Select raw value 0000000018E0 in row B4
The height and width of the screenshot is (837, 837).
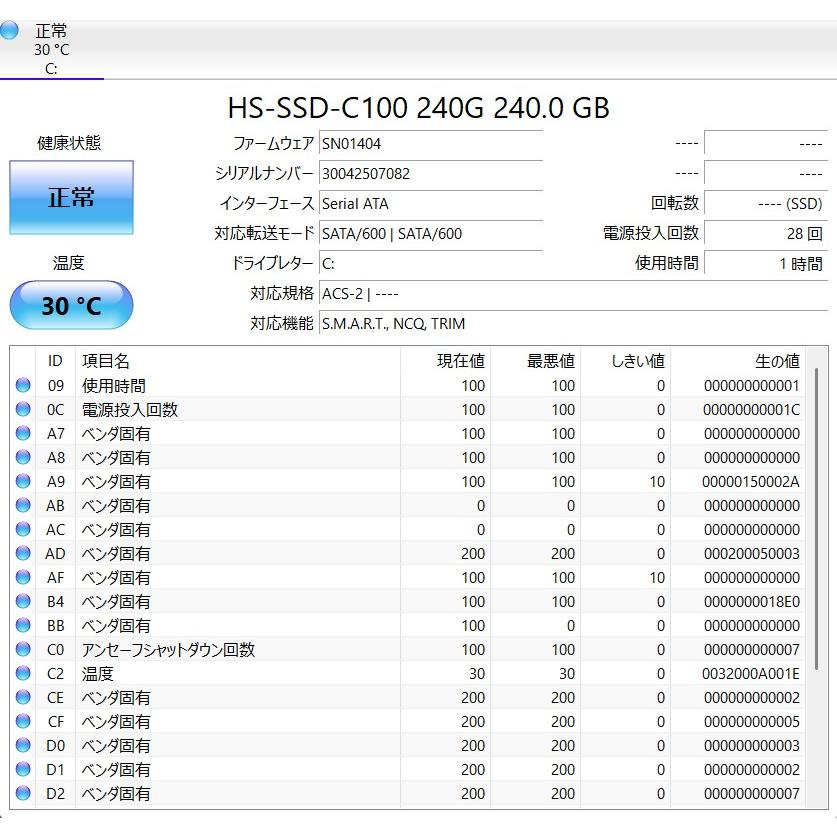752,602
